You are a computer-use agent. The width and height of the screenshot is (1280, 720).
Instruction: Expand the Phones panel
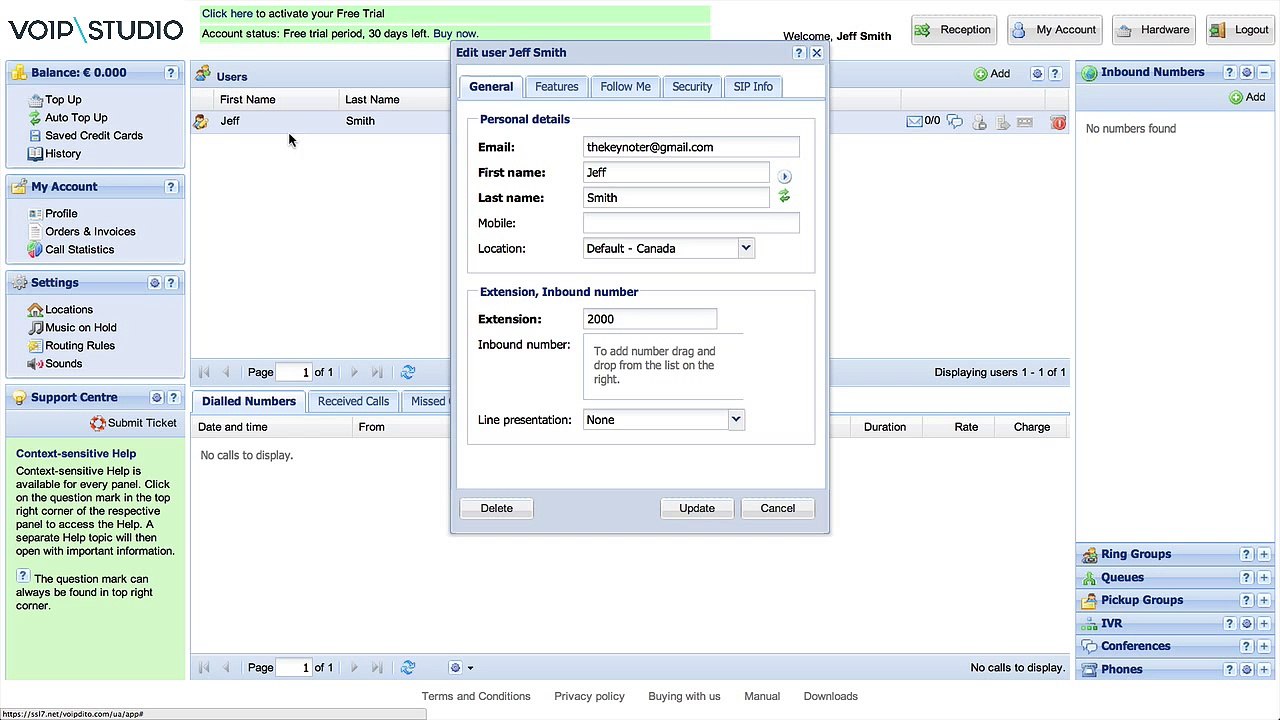(x=1264, y=669)
